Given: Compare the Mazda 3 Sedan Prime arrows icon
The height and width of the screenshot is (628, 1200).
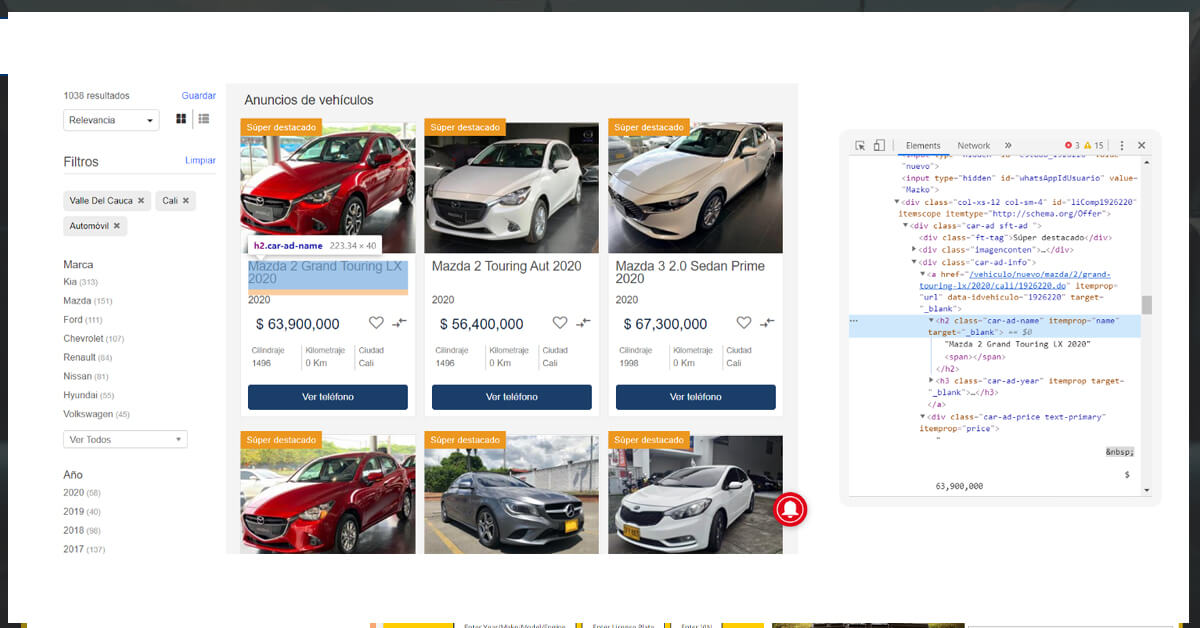Looking at the screenshot, I should click(x=767, y=323).
